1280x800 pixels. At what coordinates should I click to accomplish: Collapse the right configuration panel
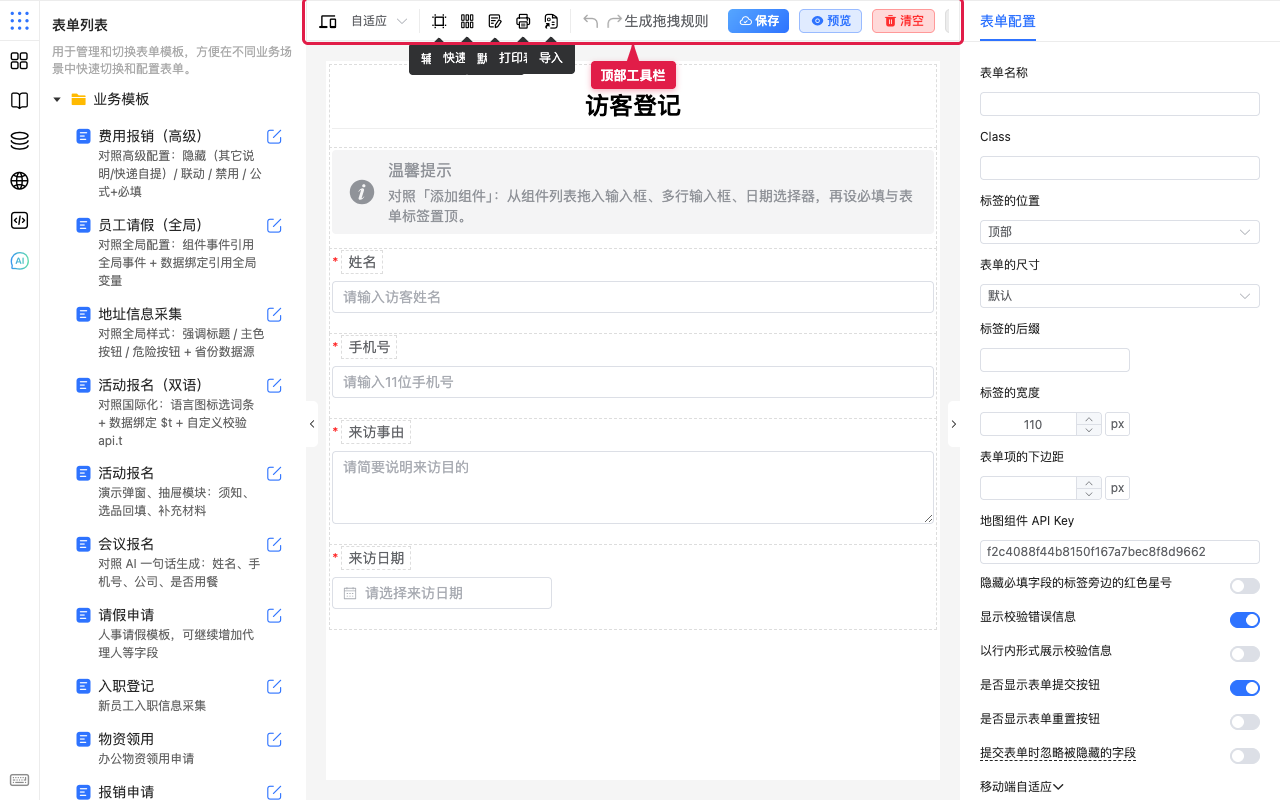pyautogui.click(x=953, y=424)
